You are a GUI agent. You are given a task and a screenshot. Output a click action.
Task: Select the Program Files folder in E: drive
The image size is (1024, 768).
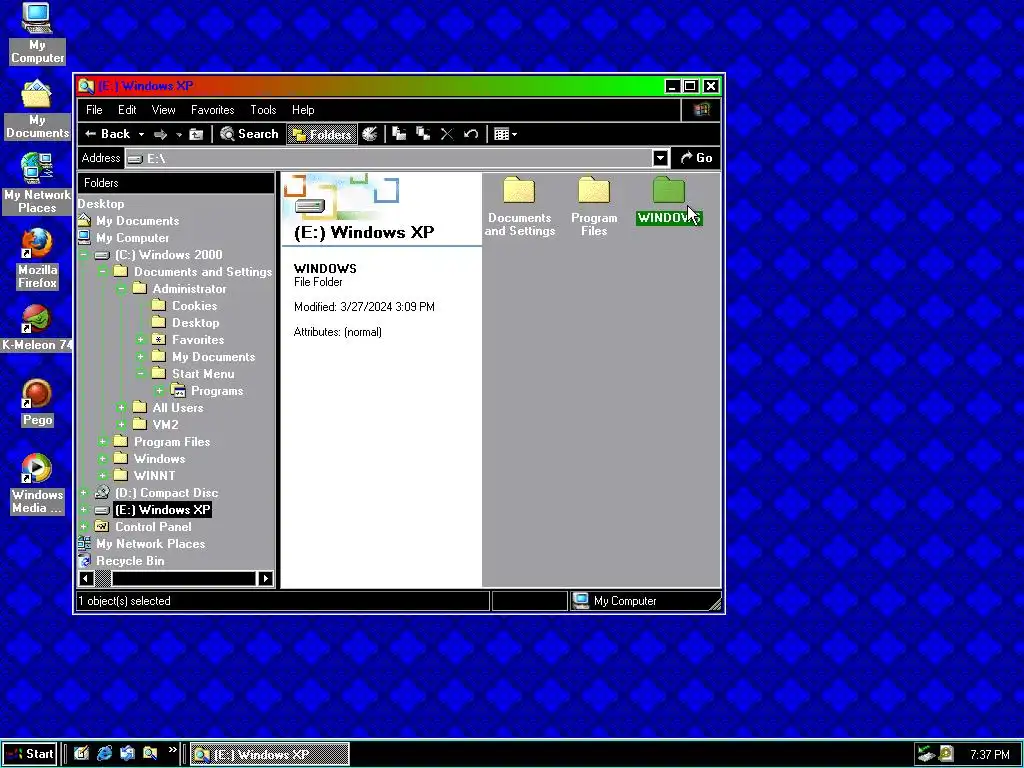coord(594,206)
